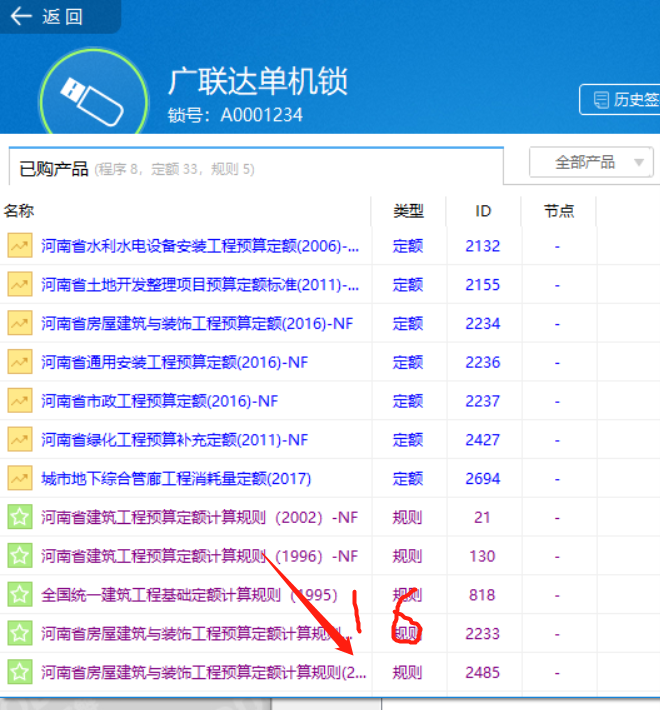Viewport: 660px width, 710px height.
Task: Select 河南省建筑工程预算定额计算规则 (2002) -NF
Action: pyautogui.click(x=200, y=517)
